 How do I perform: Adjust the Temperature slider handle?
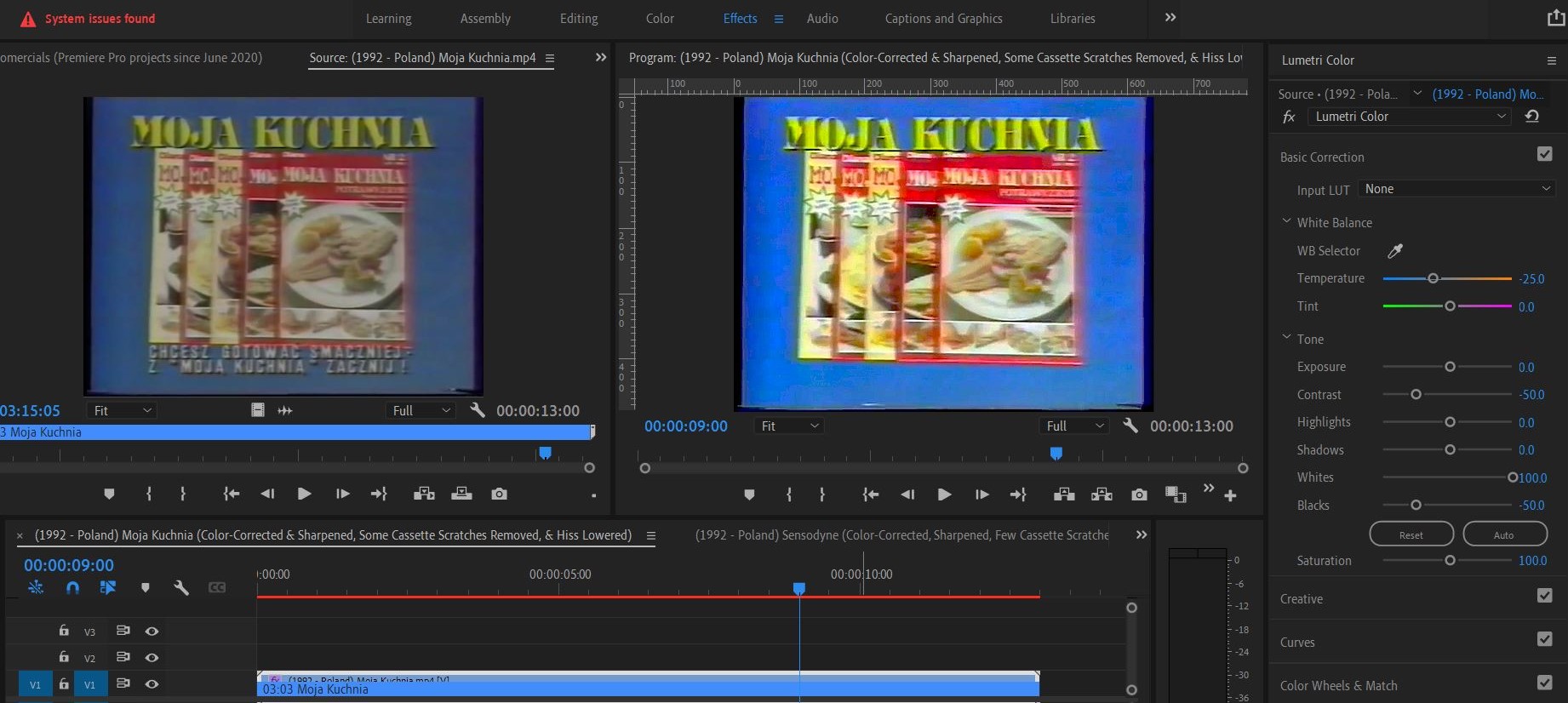click(x=1434, y=278)
